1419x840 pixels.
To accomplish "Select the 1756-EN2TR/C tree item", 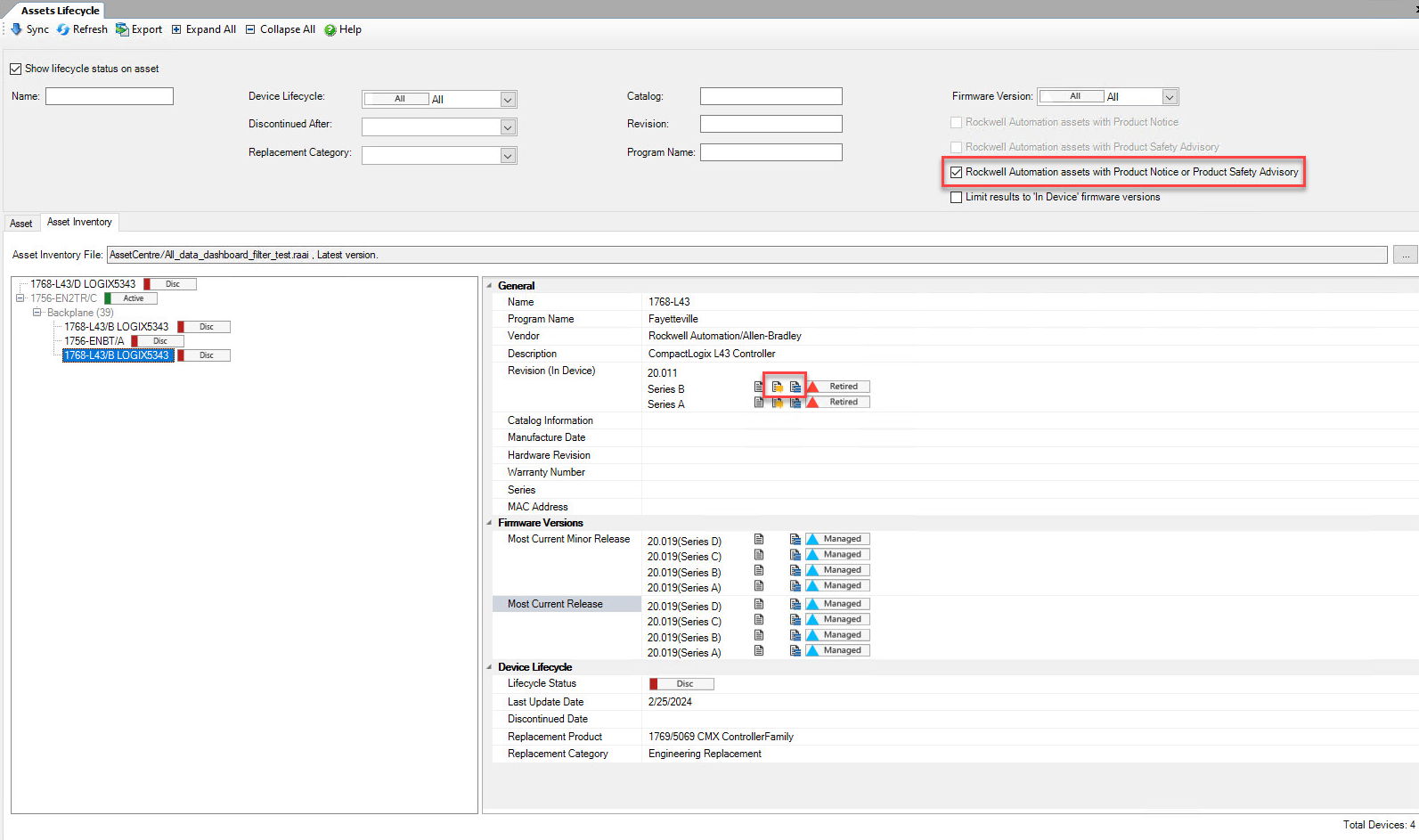I will pos(63,298).
